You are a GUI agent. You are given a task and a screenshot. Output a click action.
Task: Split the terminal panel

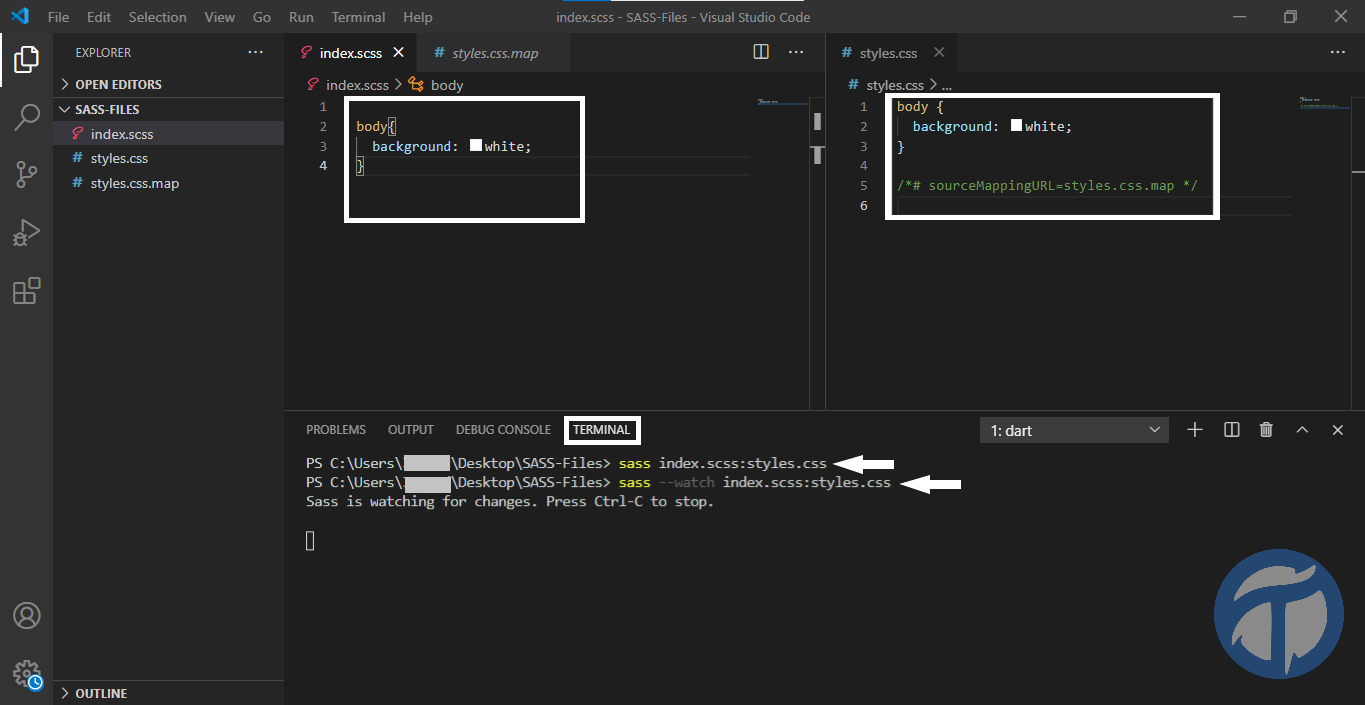coord(1232,429)
